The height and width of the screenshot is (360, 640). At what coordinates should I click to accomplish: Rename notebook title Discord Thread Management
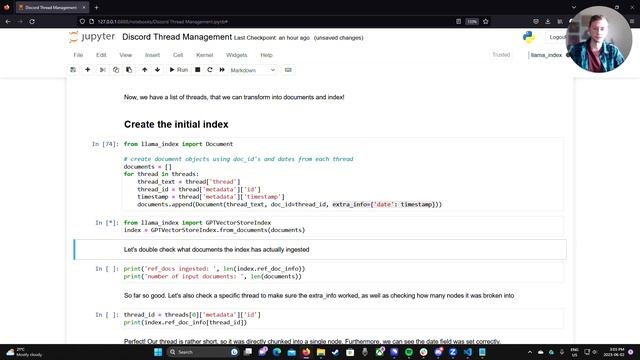(x=177, y=37)
